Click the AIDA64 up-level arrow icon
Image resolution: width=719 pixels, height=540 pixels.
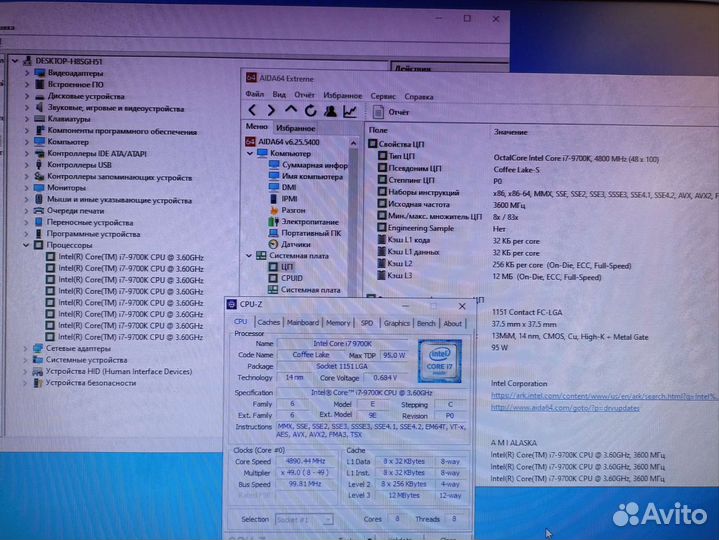(291, 110)
